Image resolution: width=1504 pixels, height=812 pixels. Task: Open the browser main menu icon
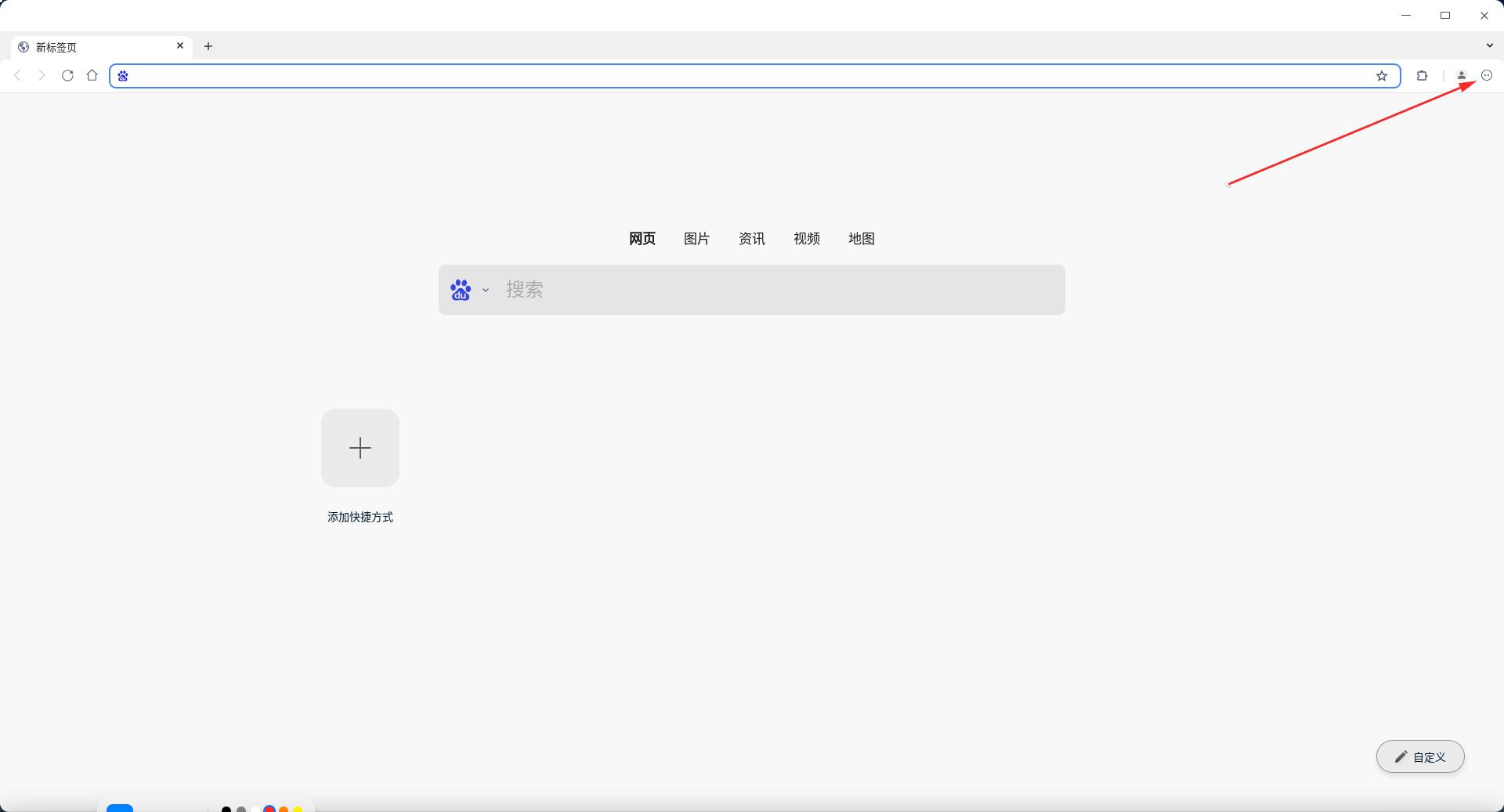coord(1487,76)
